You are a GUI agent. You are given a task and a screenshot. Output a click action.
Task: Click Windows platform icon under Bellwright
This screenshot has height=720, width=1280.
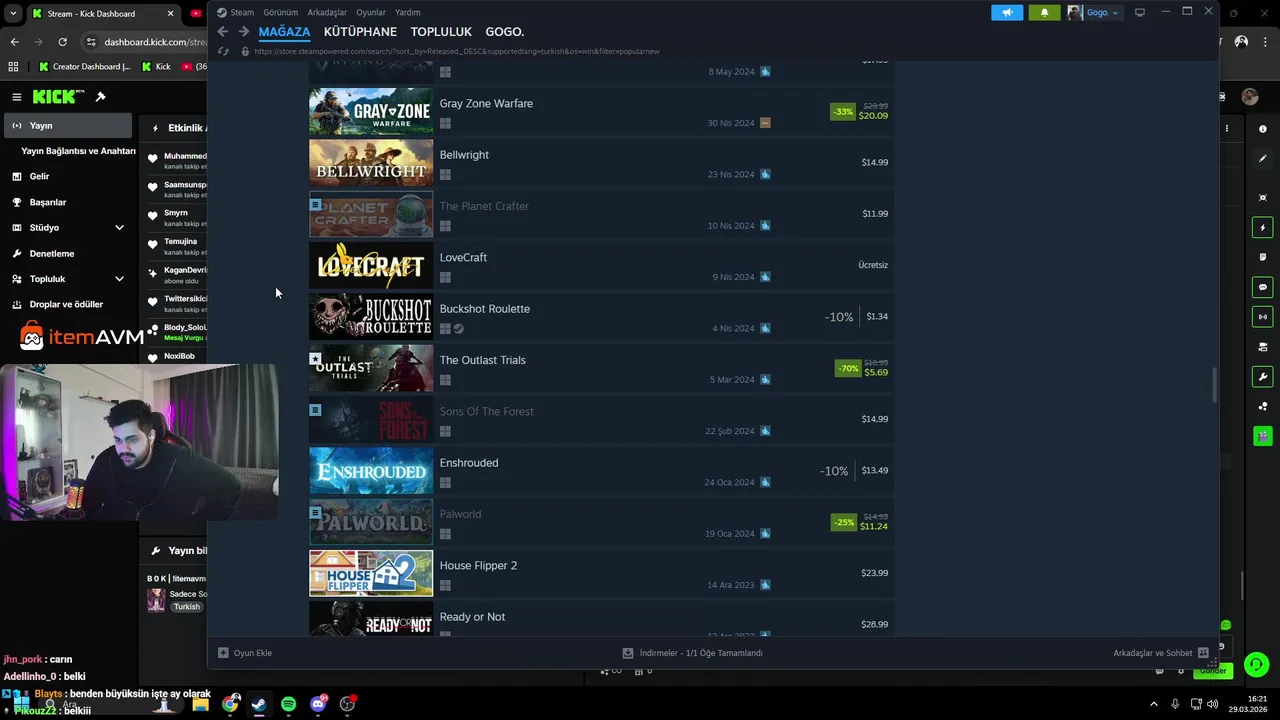[445, 175]
